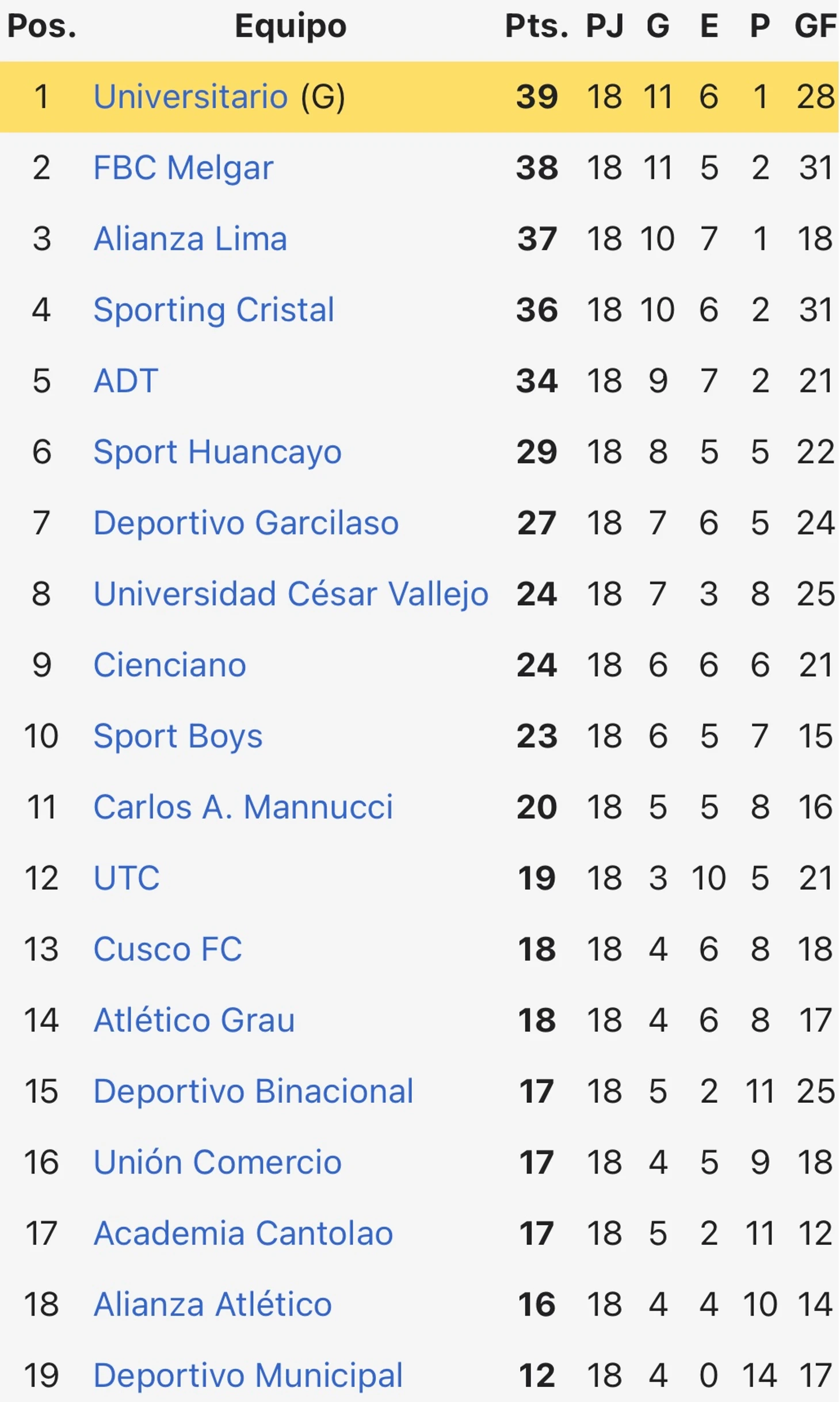
Task: Open the Universitario team link
Action: pos(190,96)
